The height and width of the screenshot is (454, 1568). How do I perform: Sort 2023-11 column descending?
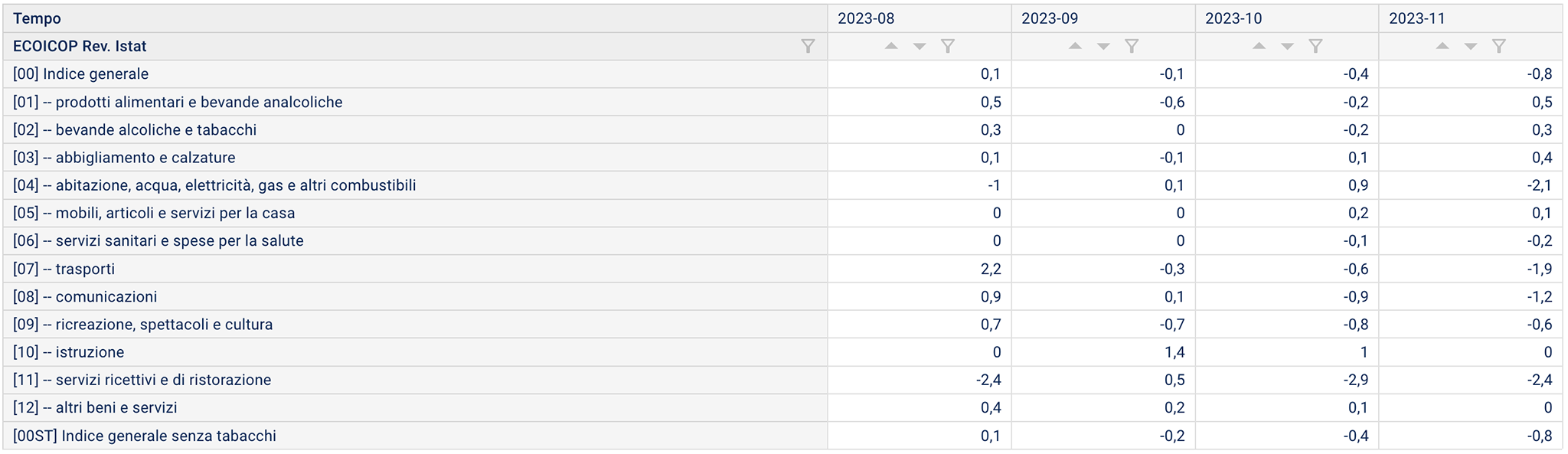1471,47
